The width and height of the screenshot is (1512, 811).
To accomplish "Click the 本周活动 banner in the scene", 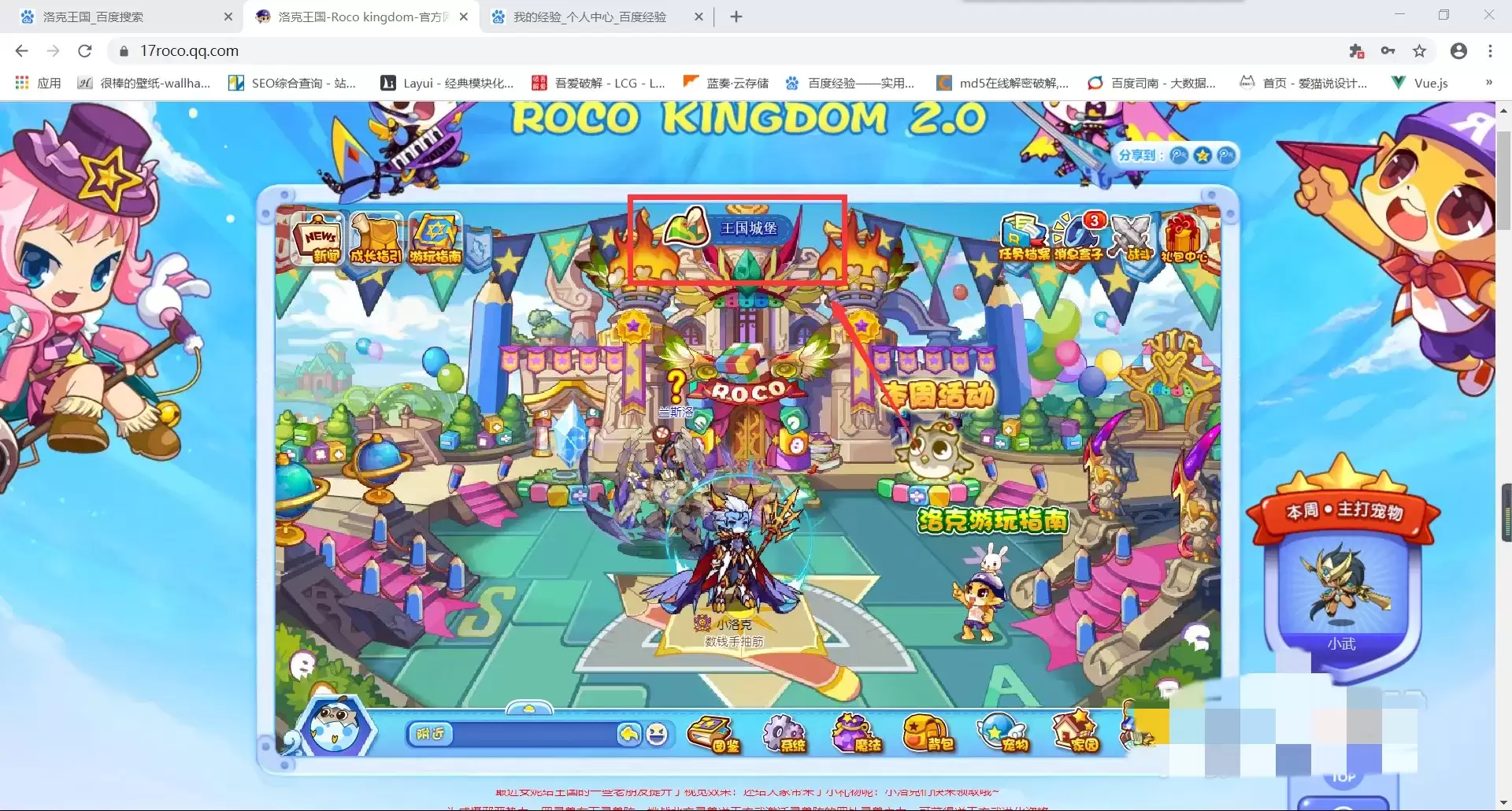I will (x=937, y=394).
